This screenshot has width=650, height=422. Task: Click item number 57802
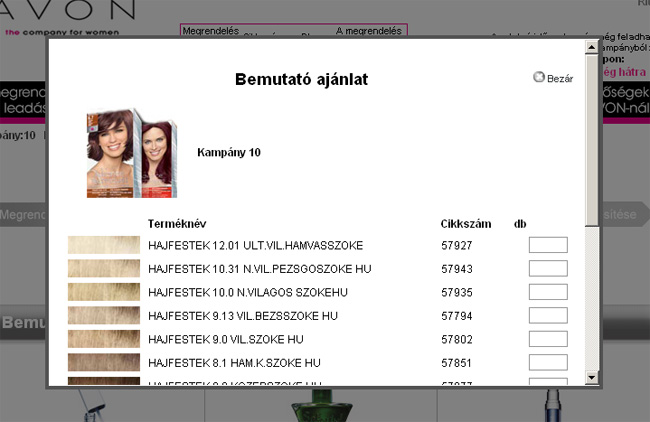[x=456, y=340]
